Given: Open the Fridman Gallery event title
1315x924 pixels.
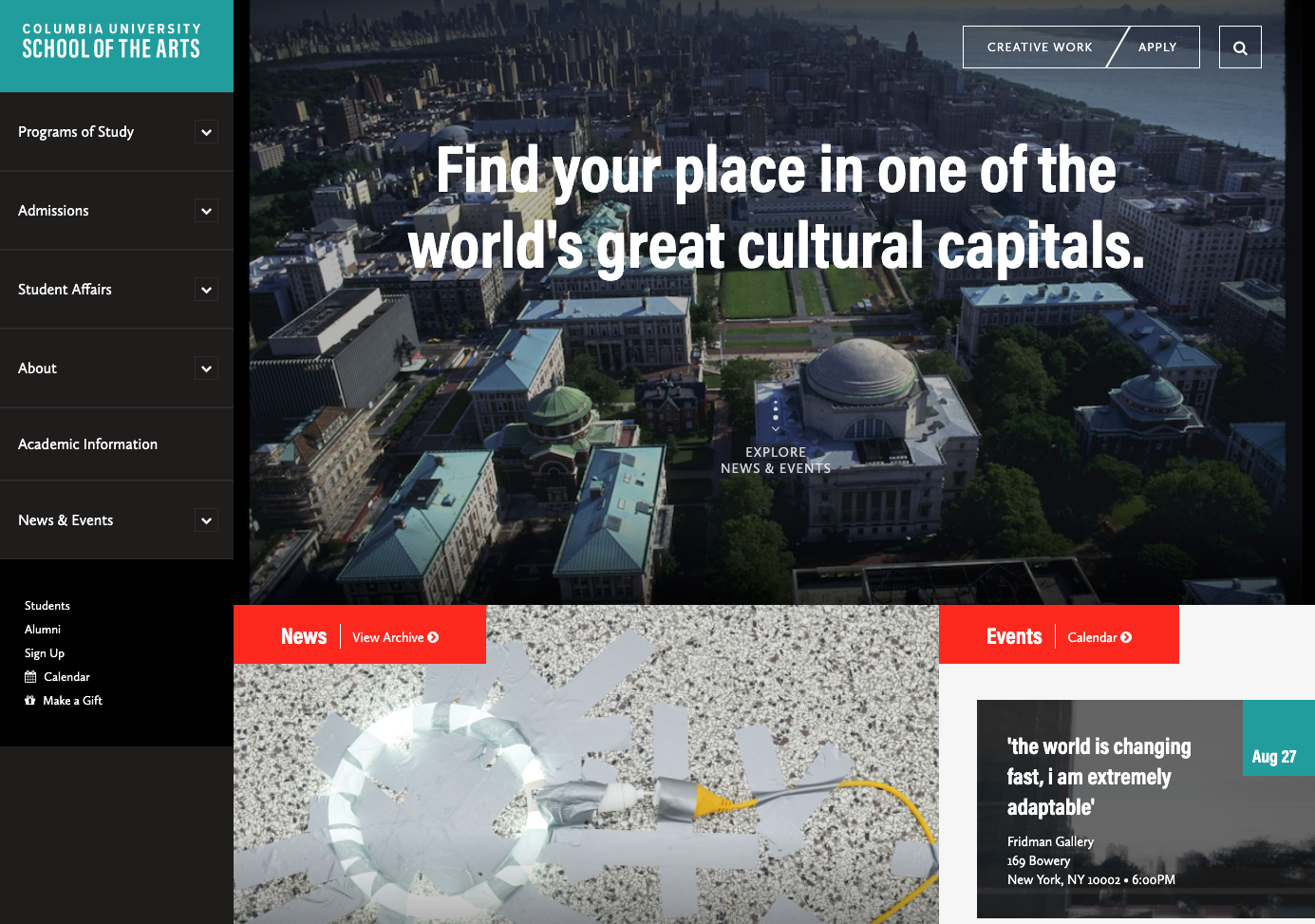Looking at the screenshot, I should pos(1099,777).
